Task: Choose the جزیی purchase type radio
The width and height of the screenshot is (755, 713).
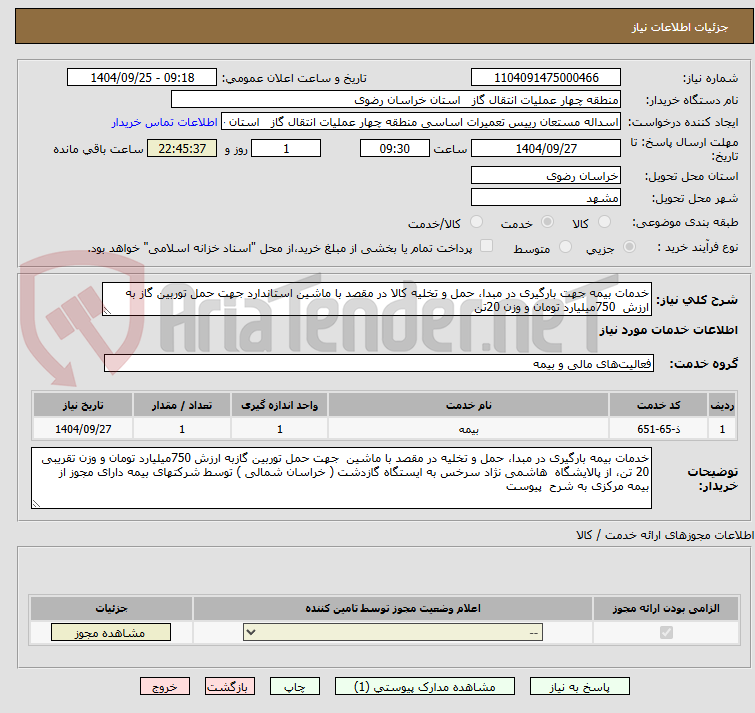Action: tap(628, 247)
